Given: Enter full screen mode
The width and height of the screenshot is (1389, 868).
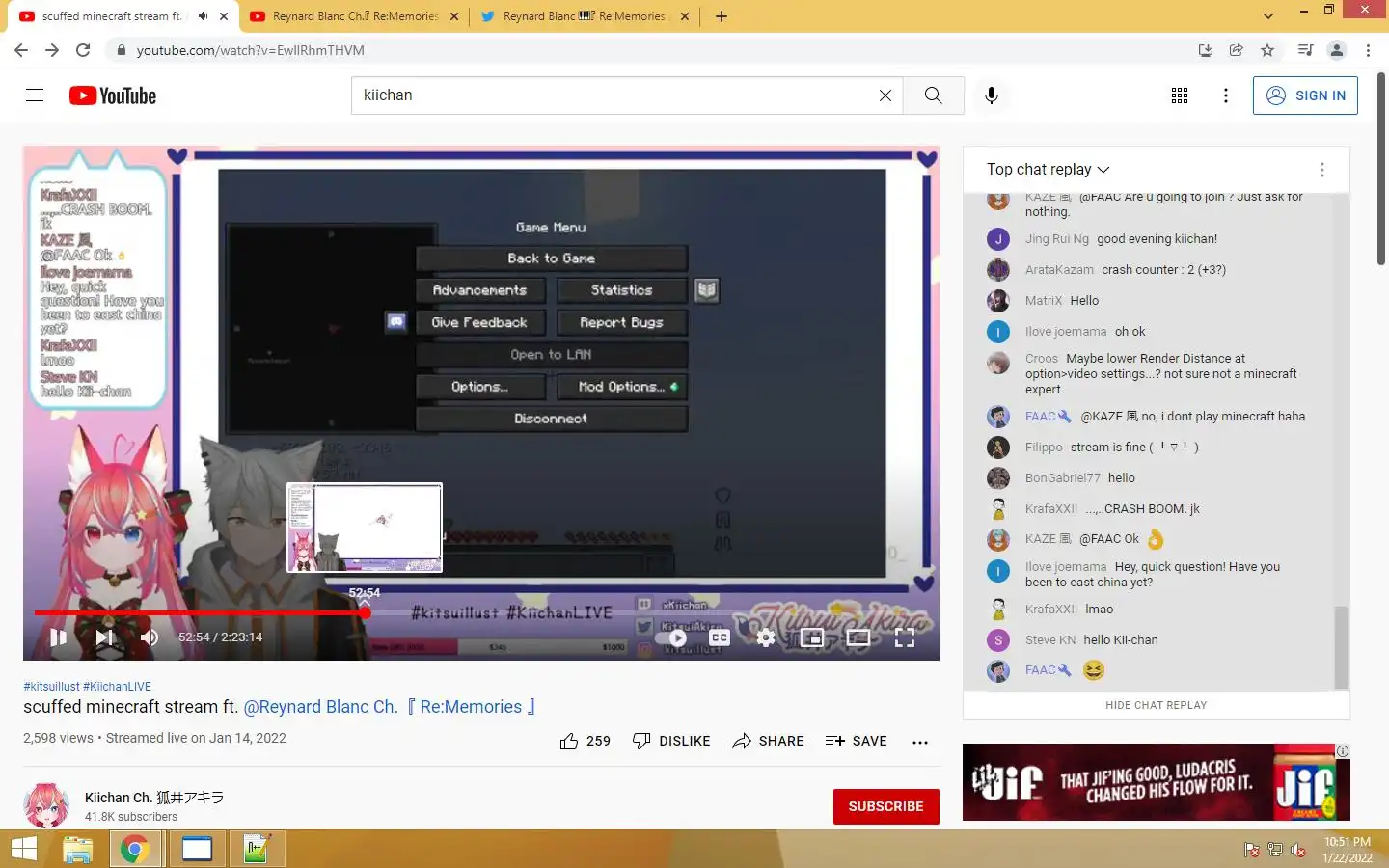Looking at the screenshot, I should tap(904, 637).
